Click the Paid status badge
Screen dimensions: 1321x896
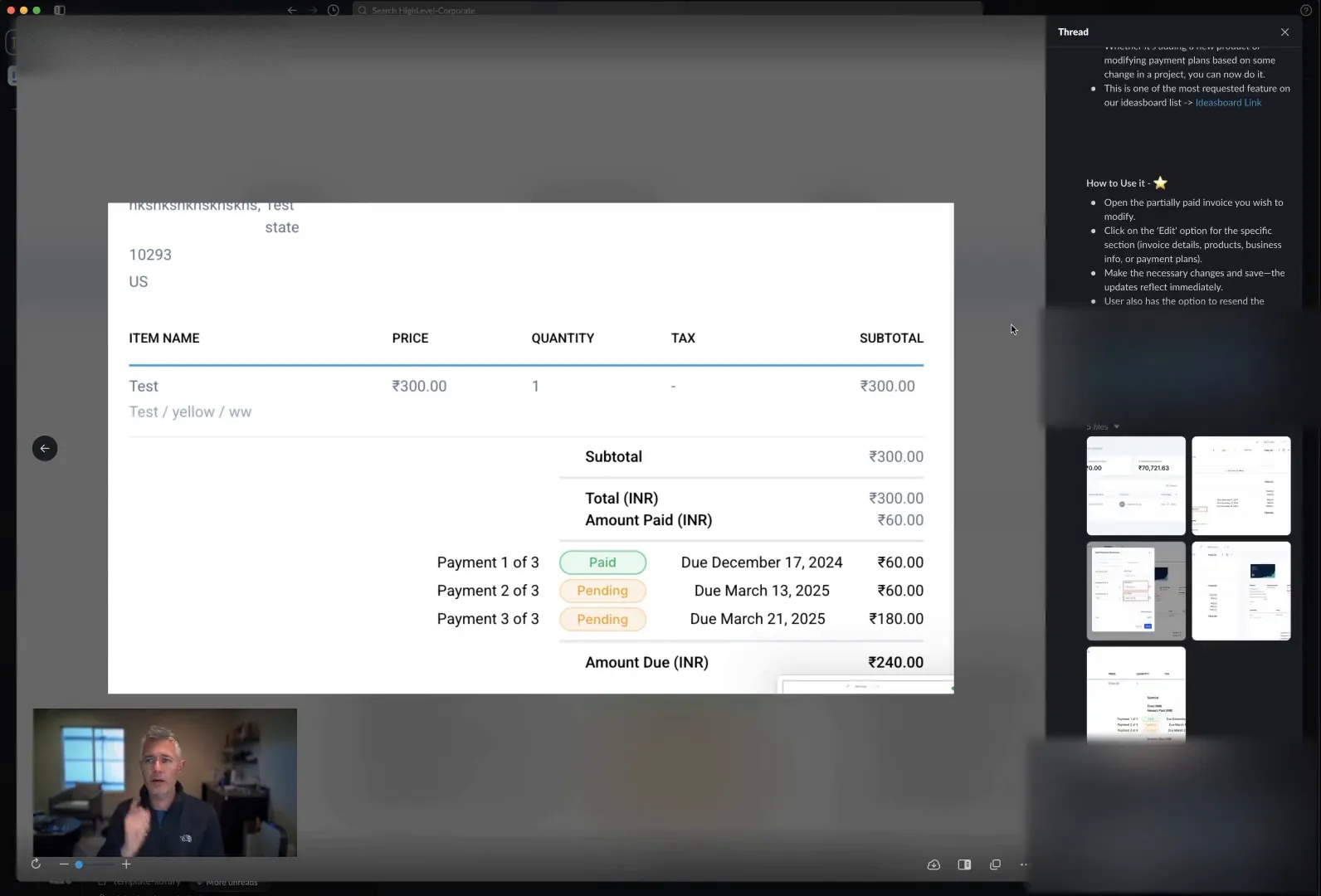point(602,562)
